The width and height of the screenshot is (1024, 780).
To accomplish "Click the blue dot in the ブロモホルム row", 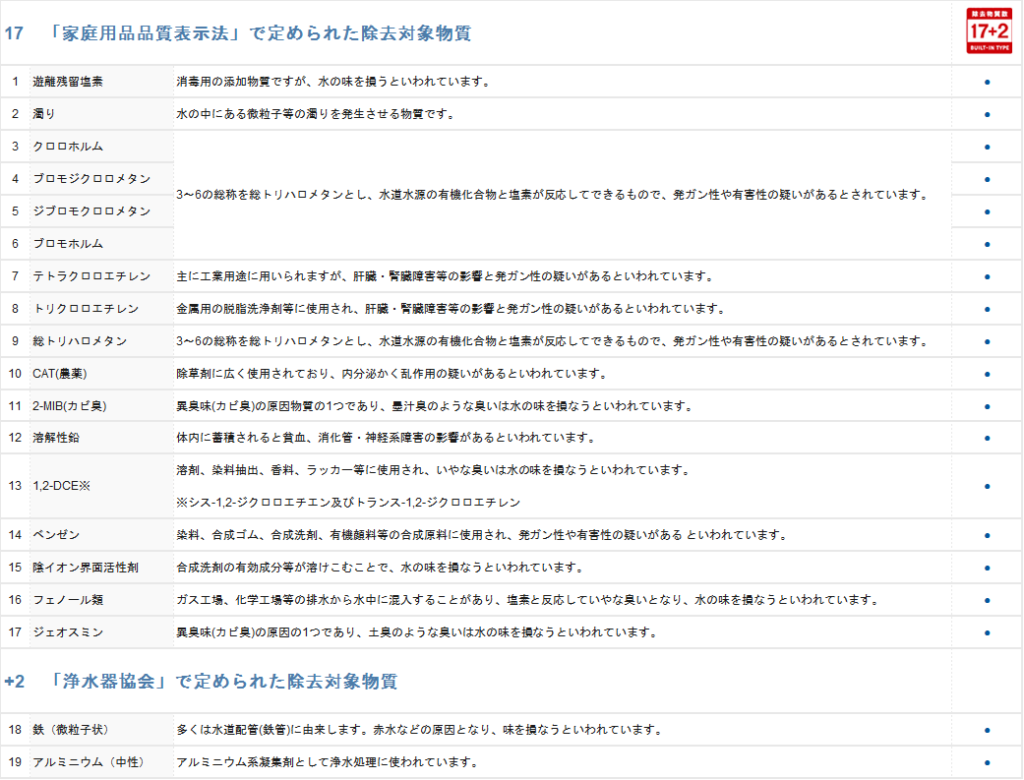I will point(987,244).
